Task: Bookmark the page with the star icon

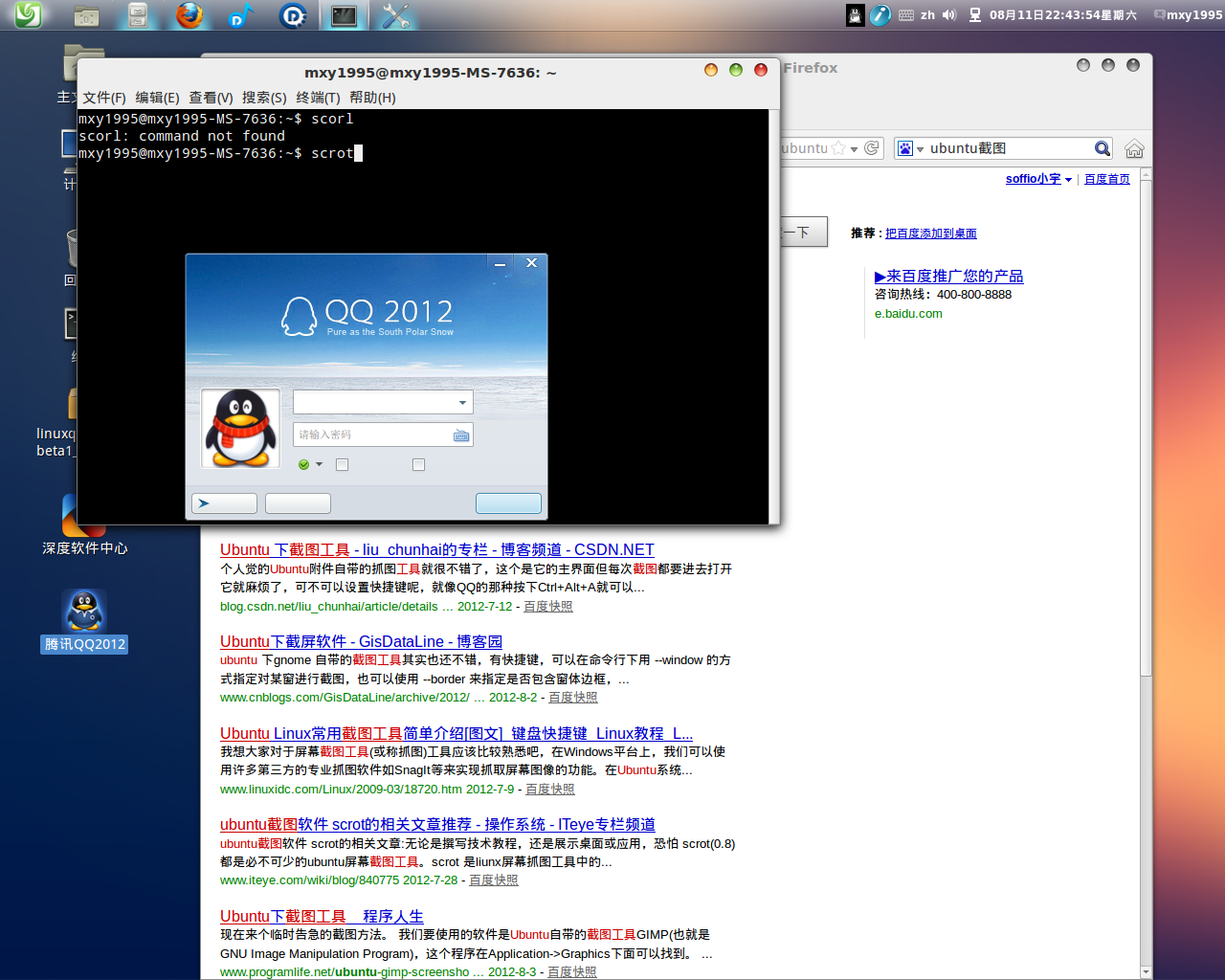Action: 838,148
